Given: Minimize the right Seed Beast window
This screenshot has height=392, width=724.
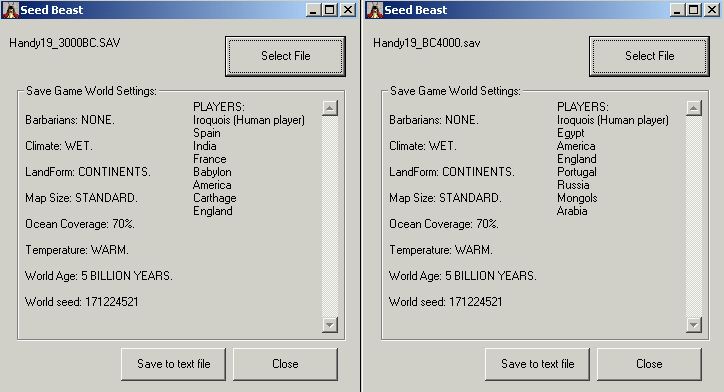Looking at the screenshot, I should (x=677, y=10).
